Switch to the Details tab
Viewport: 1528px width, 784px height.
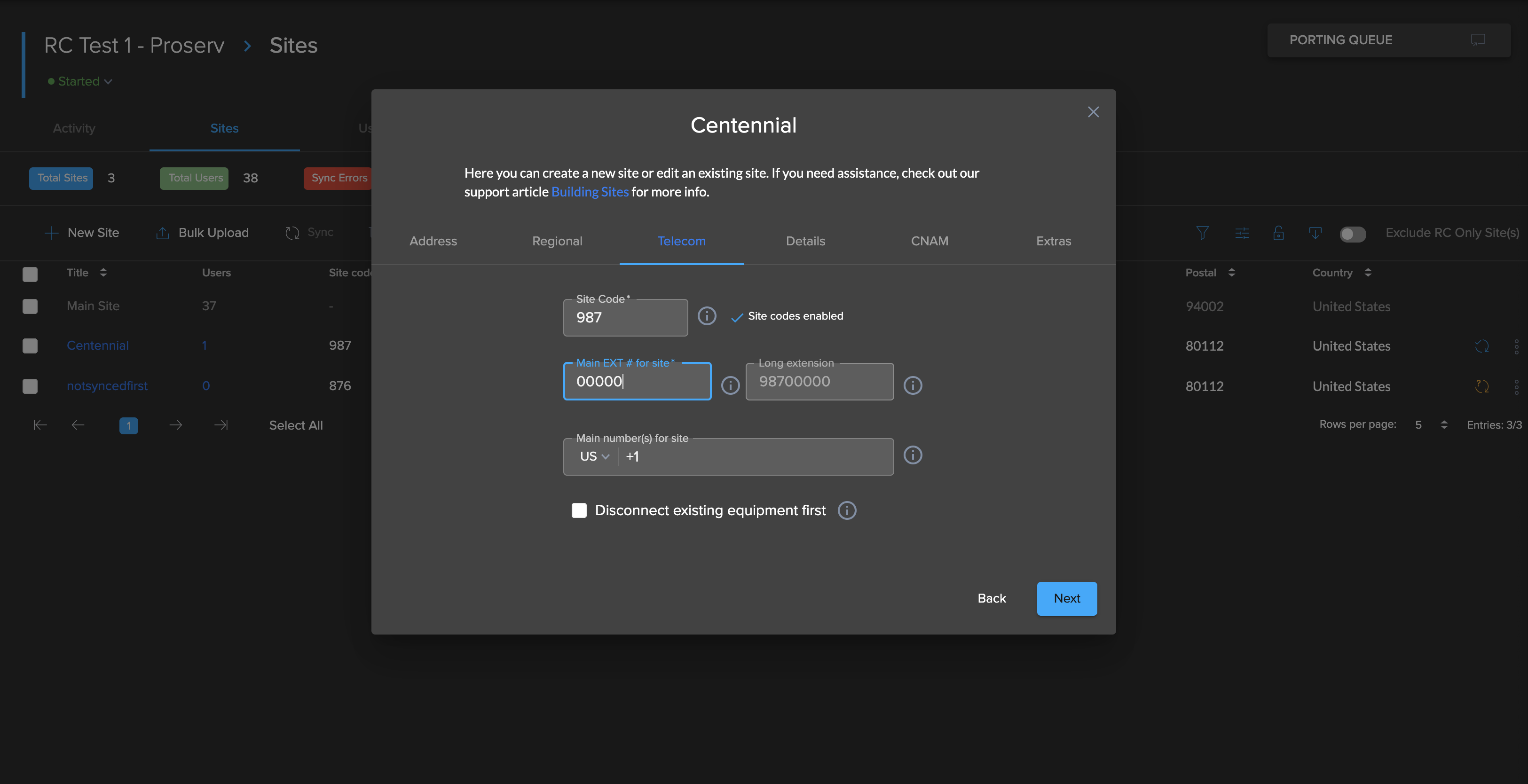point(805,241)
